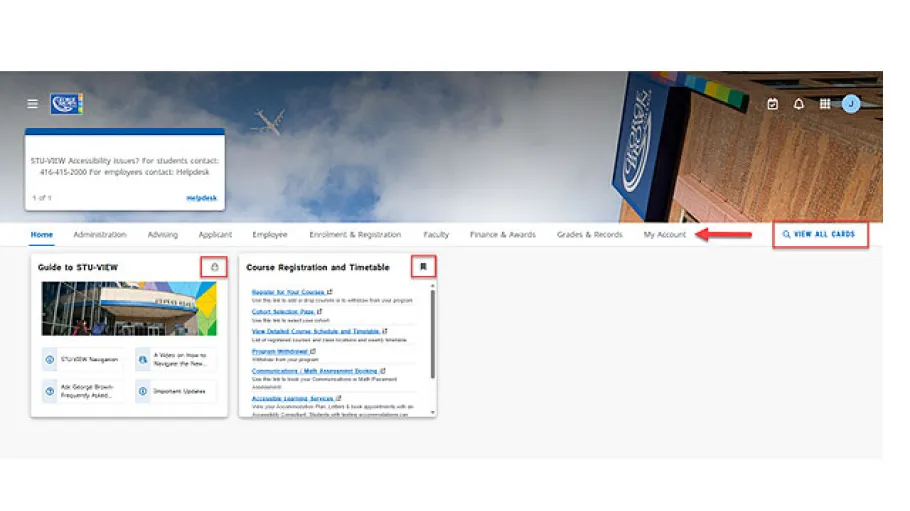Click icon beside STU-VIEW Navigation tile
910x511 pixels.
(x=50, y=360)
